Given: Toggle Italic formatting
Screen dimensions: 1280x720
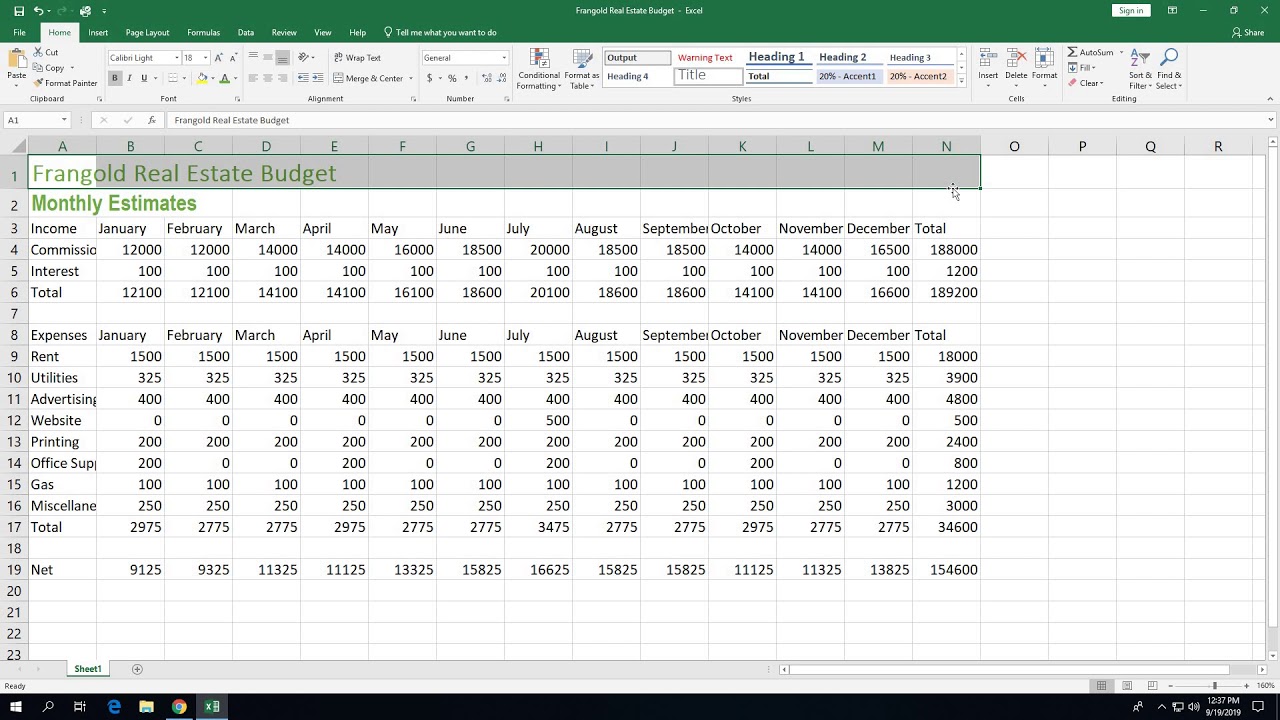Looking at the screenshot, I should [130, 78].
